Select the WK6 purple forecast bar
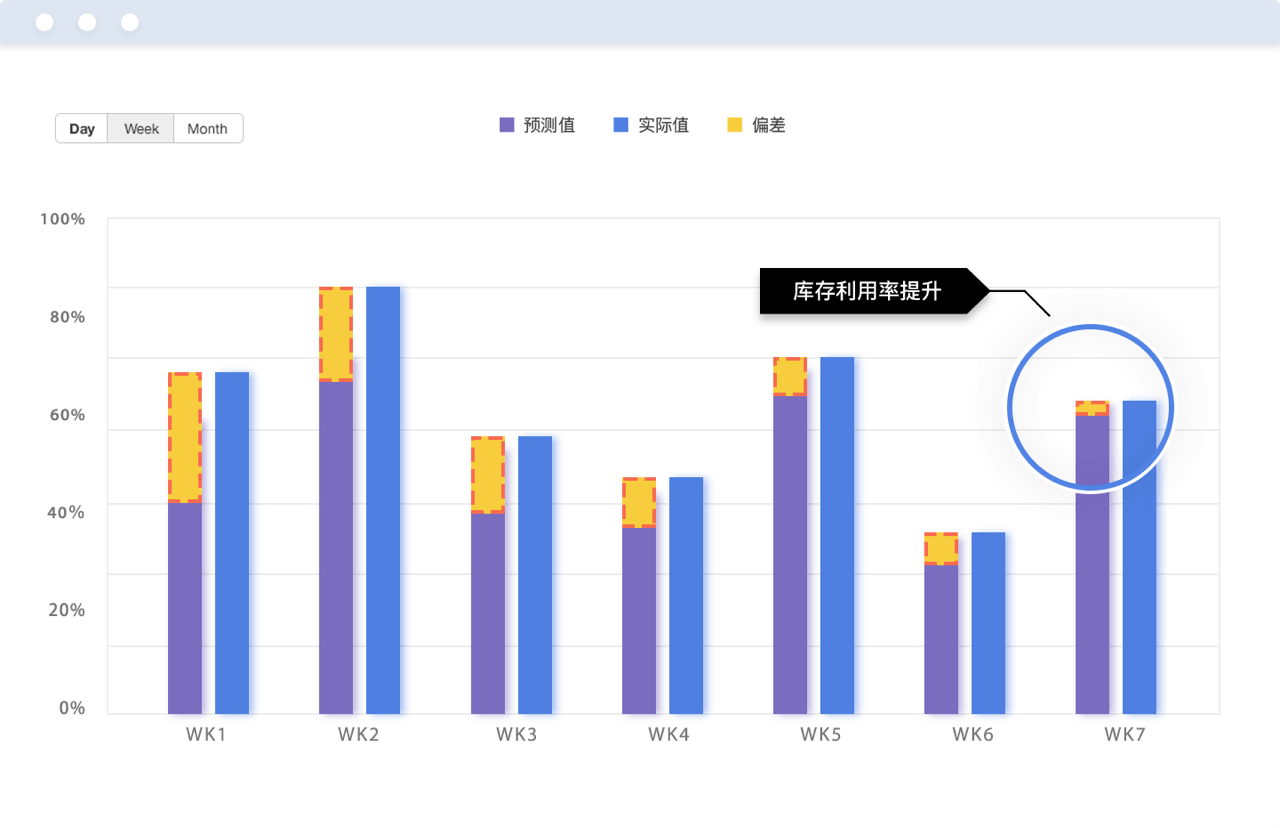1280x828 pixels. pos(941,639)
